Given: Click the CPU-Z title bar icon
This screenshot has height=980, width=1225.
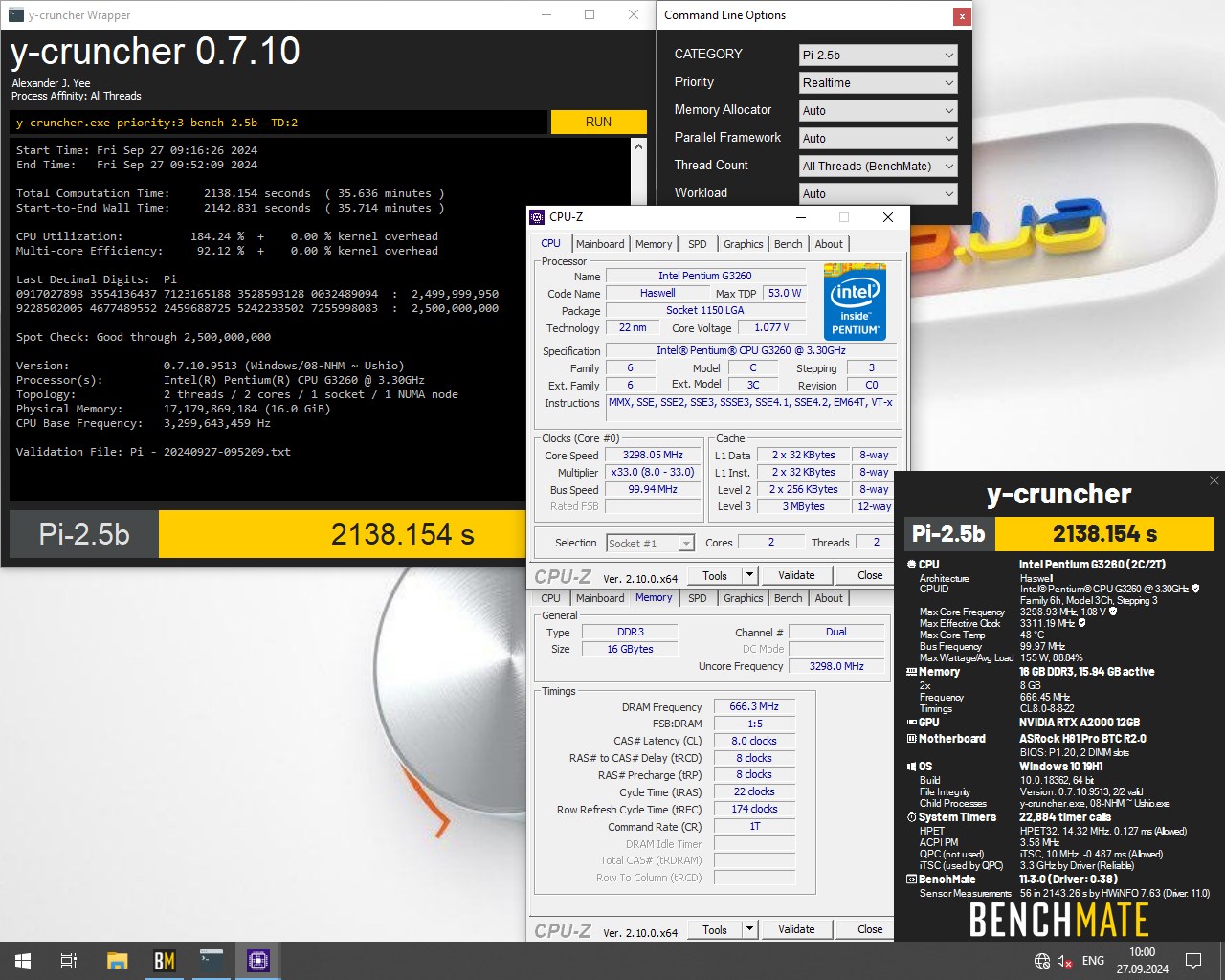Looking at the screenshot, I should pos(538,217).
